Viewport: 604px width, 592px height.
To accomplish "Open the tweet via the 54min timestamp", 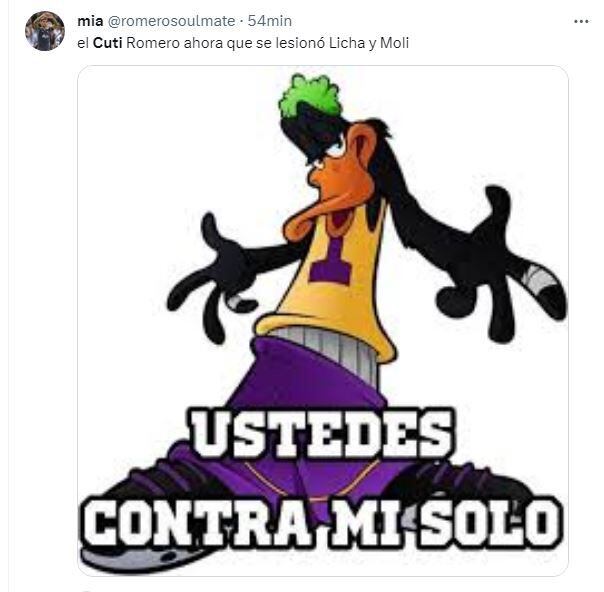I will coord(270,21).
